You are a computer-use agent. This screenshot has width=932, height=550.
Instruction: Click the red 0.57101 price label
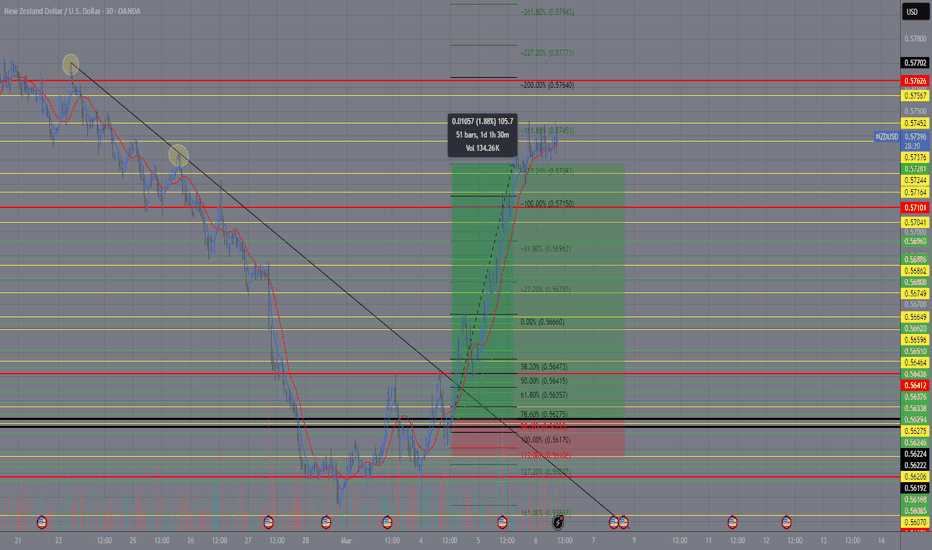tap(915, 208)
